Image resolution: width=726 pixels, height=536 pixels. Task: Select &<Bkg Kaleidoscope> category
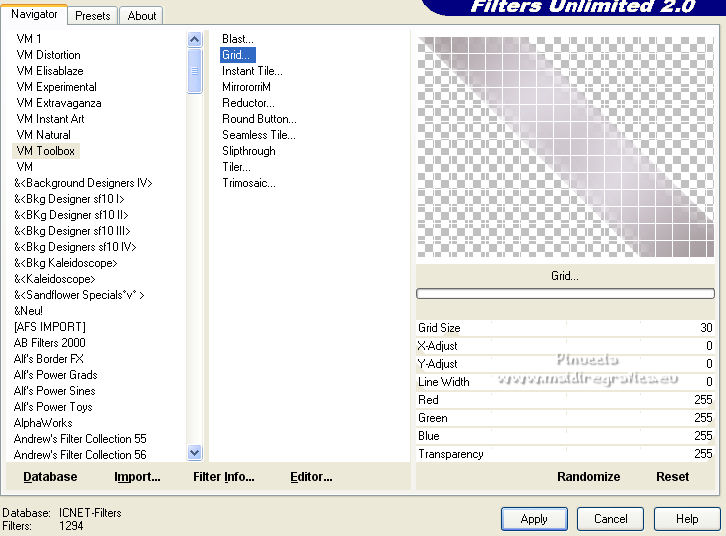click(65, 263)
